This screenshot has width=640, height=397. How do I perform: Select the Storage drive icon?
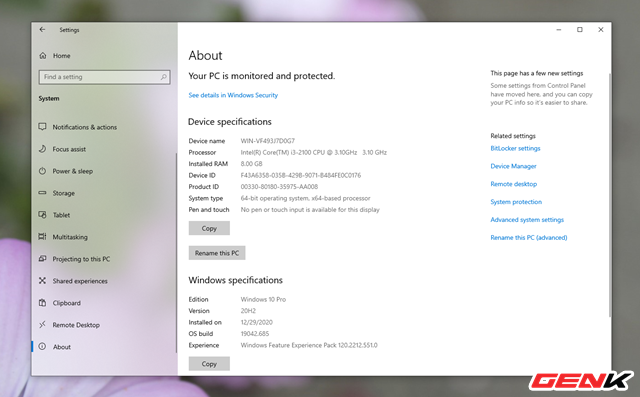tap(42, 193)
